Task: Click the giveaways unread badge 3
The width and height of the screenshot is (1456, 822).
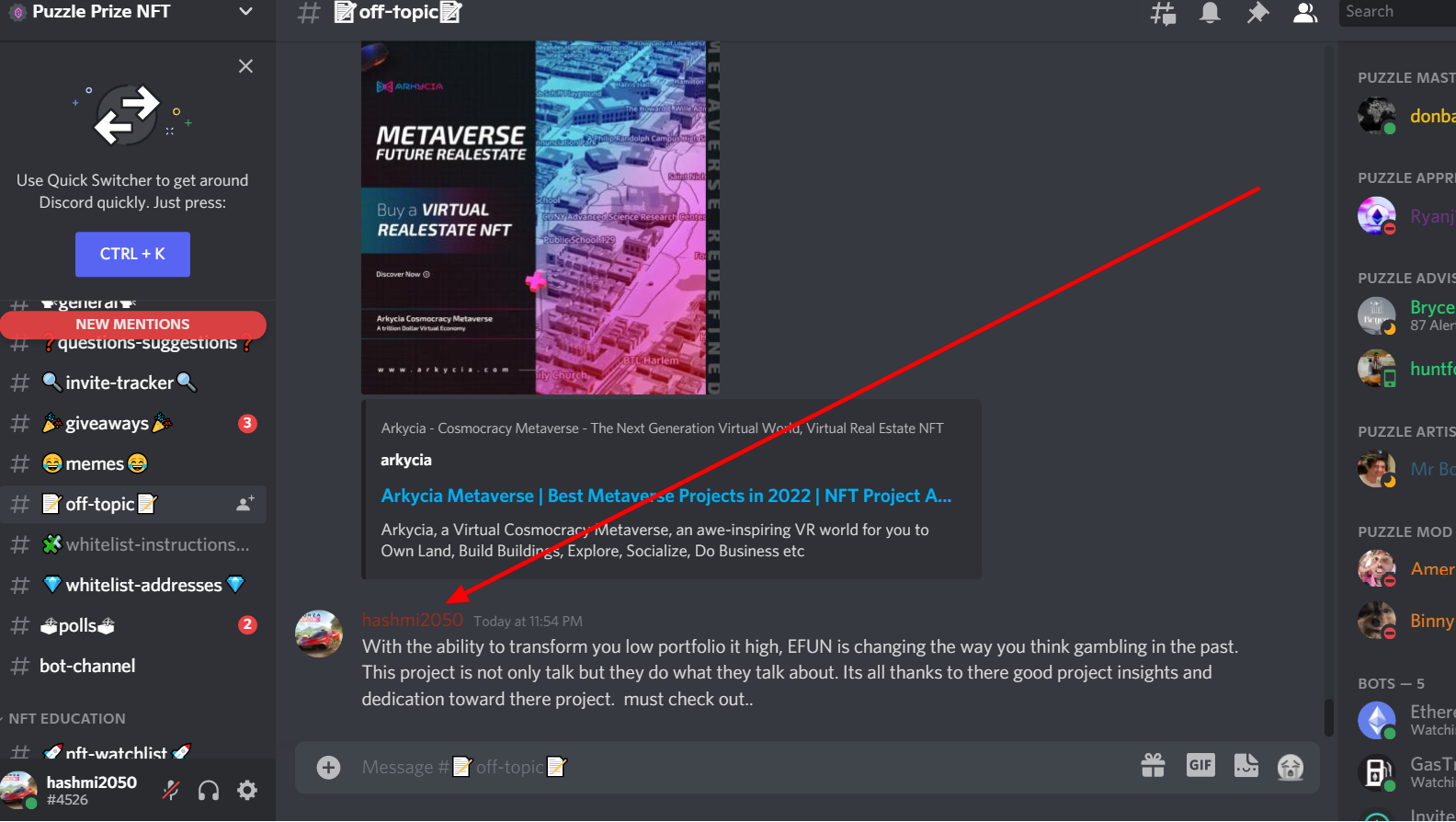Action: pos(247,423)
